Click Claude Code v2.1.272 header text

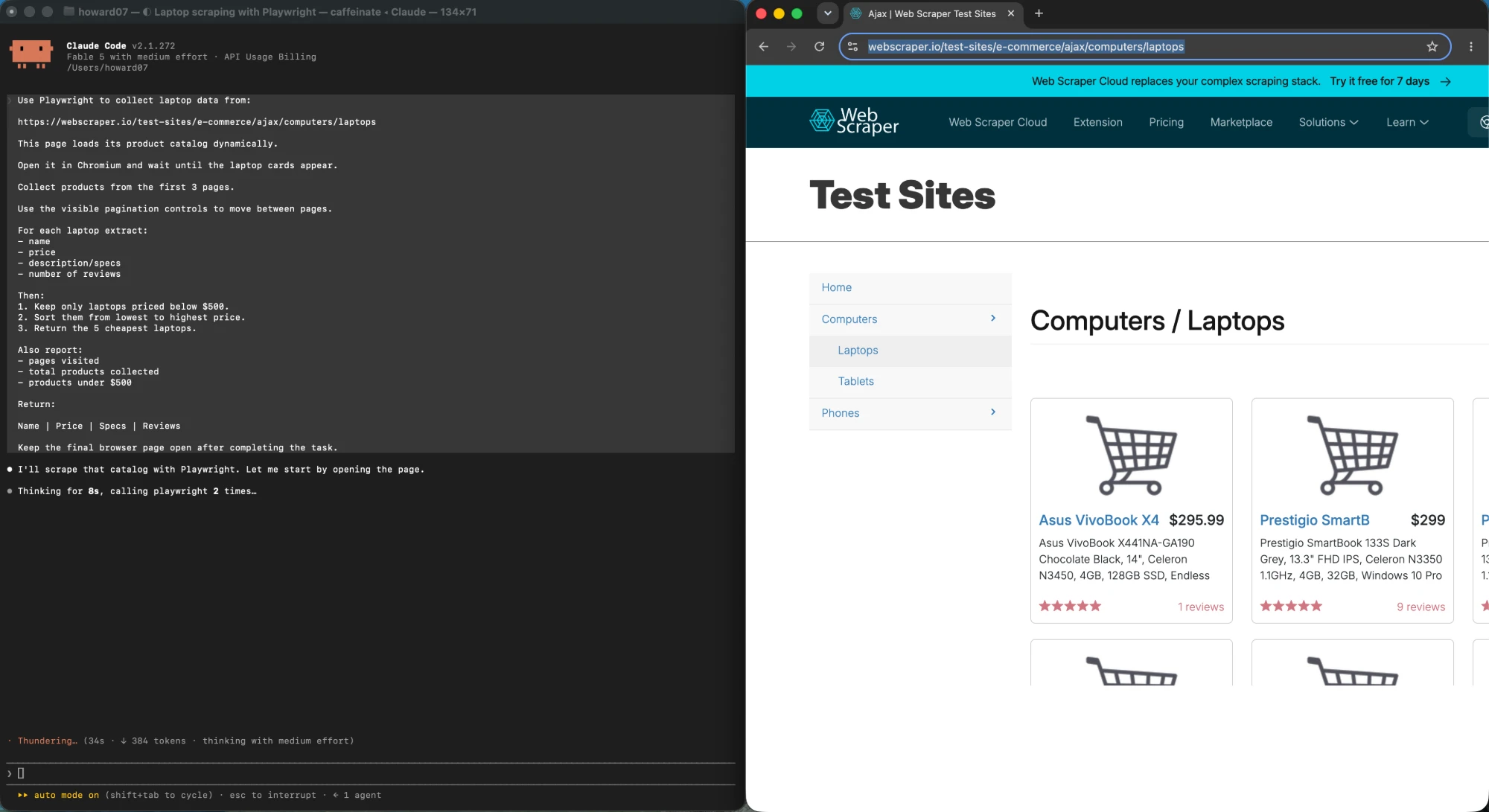coord(121,45)
